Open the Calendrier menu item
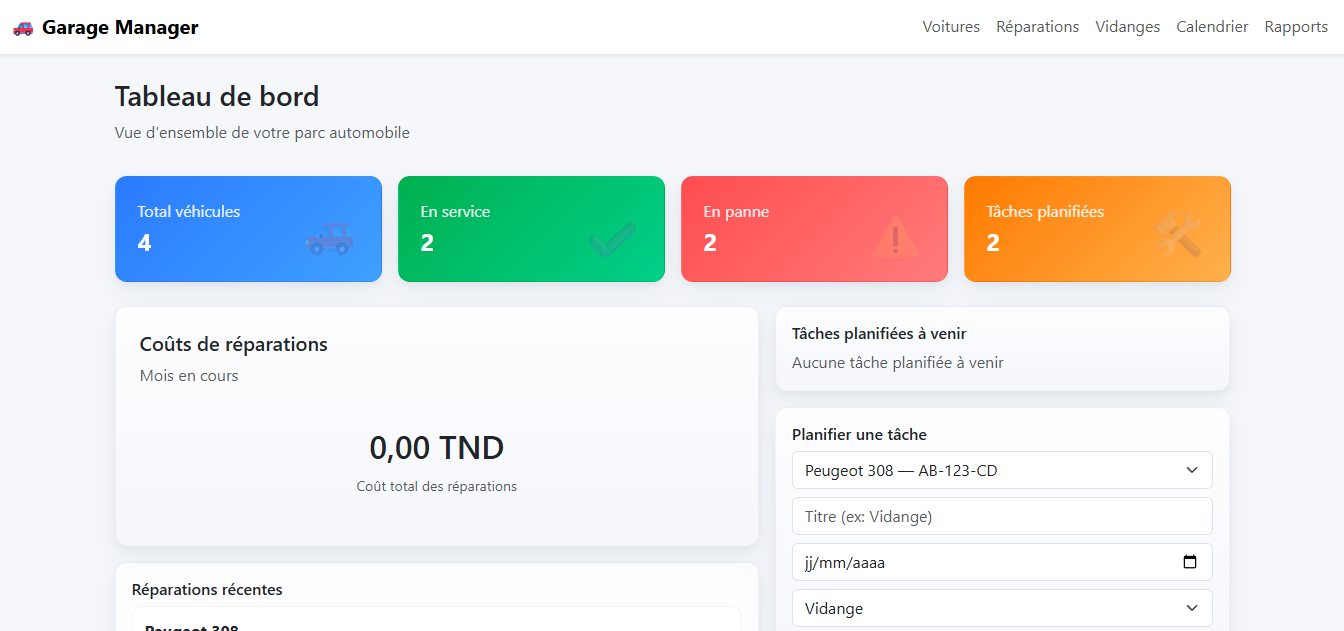 [x=1212, y=27]
